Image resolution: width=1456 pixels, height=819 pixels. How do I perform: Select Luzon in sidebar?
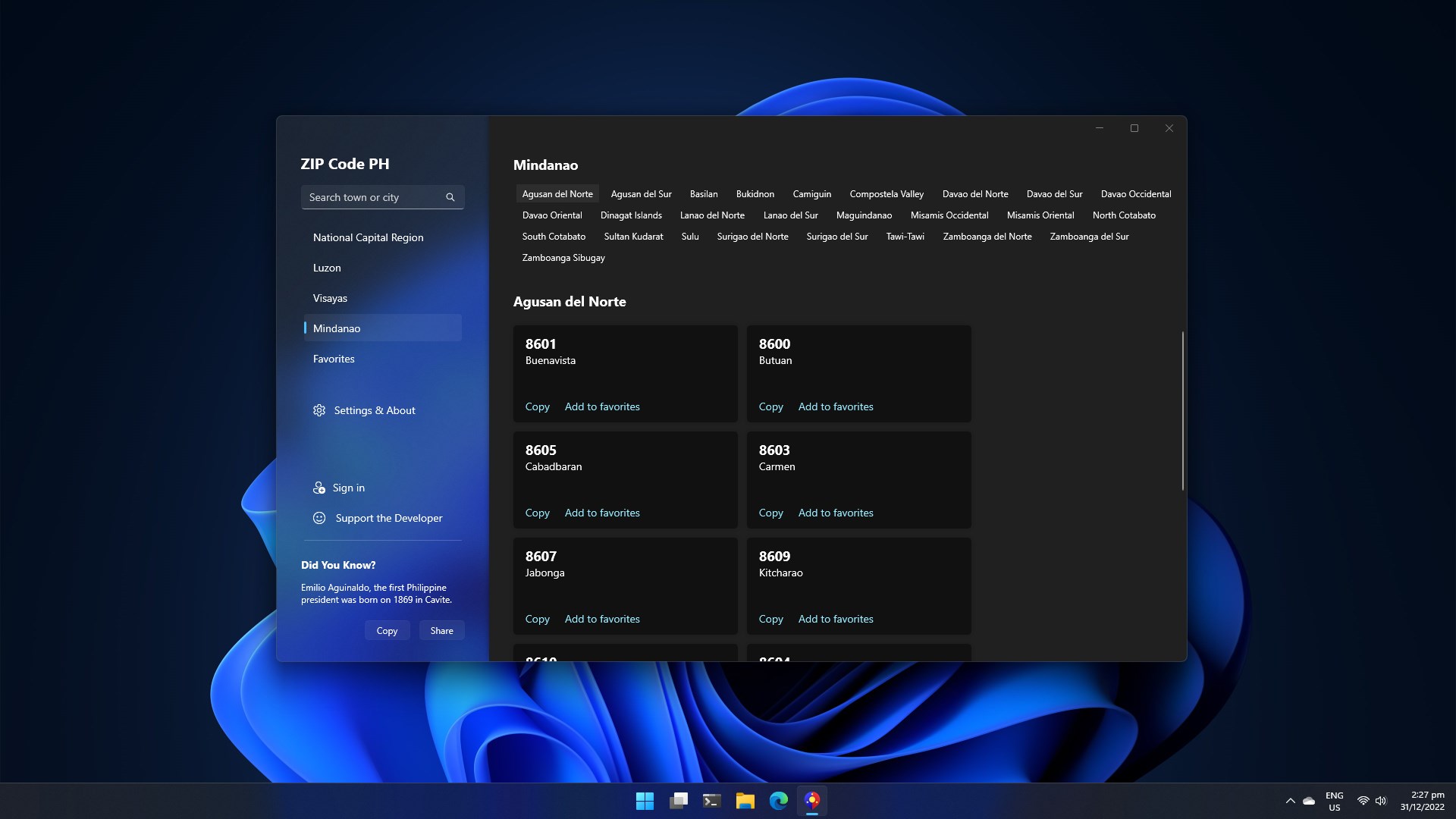point(327,268)
